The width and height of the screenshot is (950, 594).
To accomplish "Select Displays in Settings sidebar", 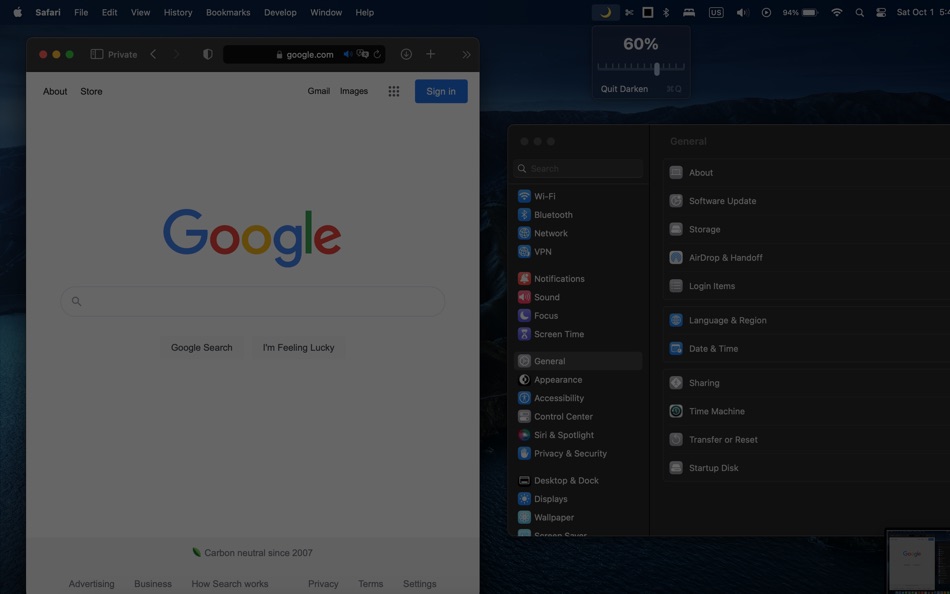I will tap(578, 499).
